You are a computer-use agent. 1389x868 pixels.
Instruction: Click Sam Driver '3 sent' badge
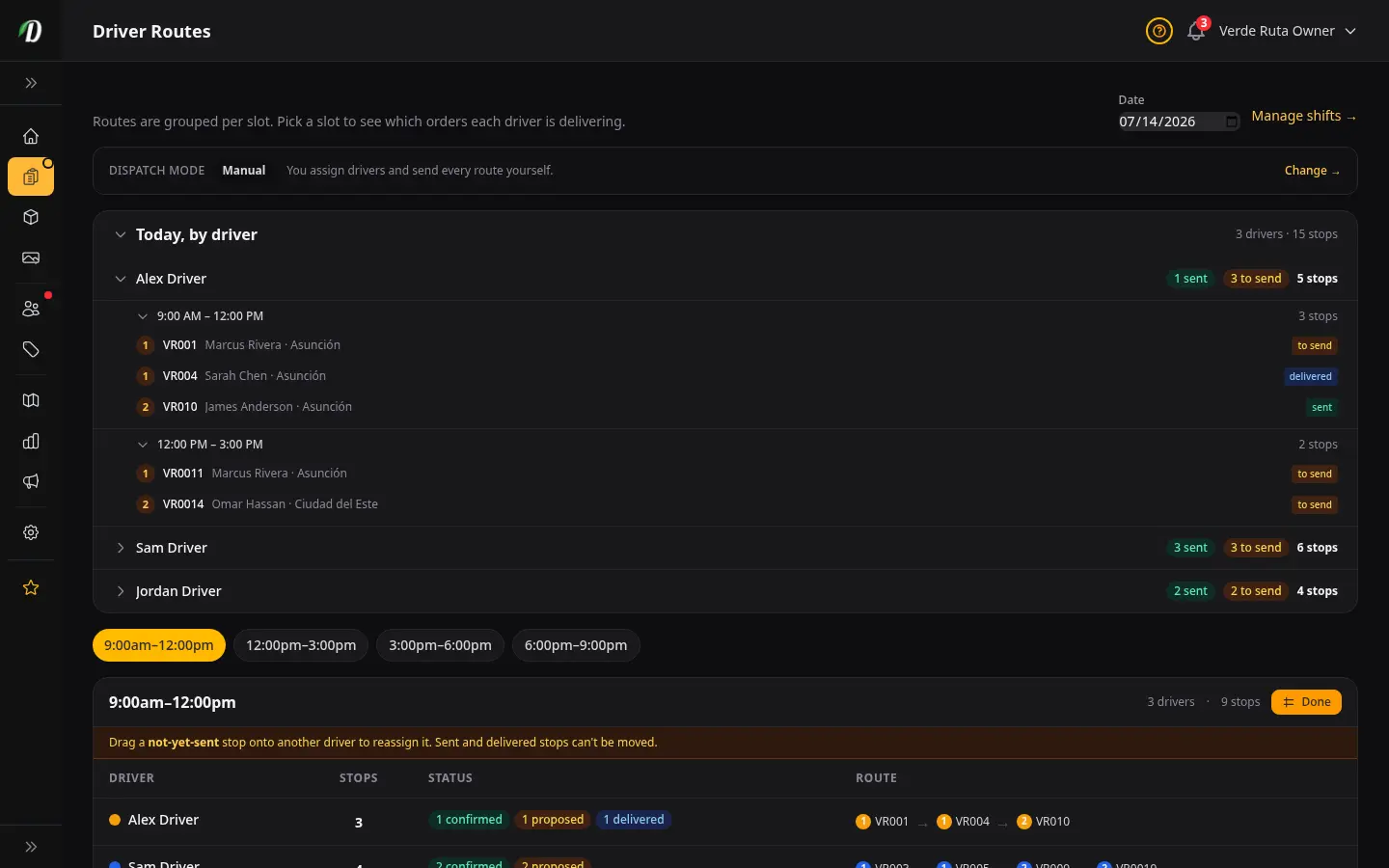click(x=1190, y=548)
